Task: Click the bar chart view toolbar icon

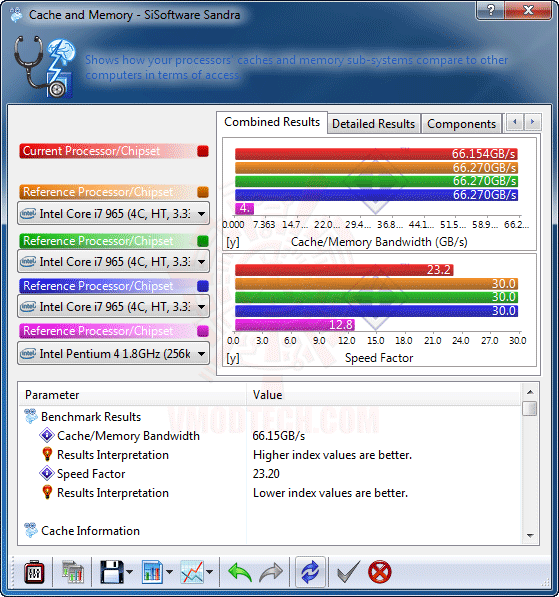Action: [152, 571]
